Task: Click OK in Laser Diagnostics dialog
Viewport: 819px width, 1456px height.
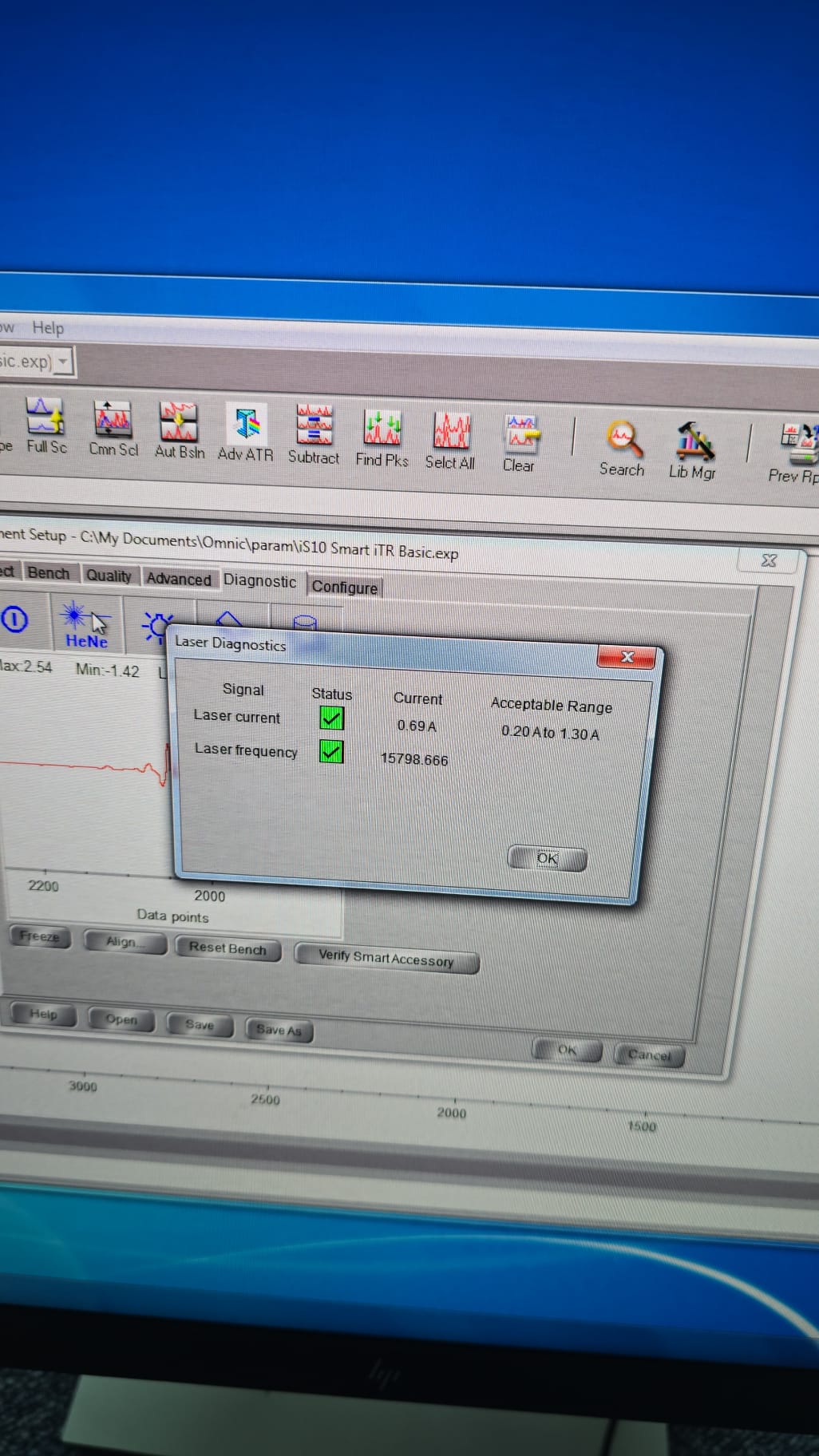Action: (548, 858)
